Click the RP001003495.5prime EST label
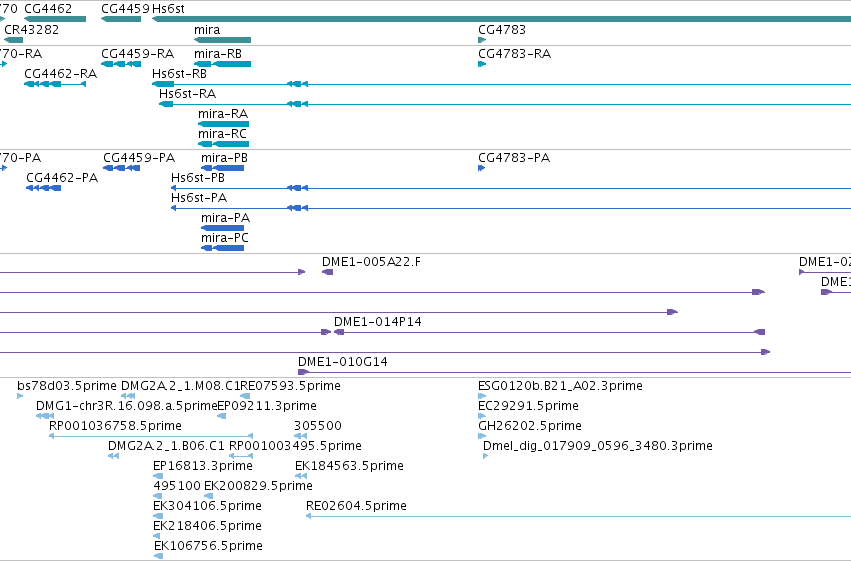 click(295, 446)
